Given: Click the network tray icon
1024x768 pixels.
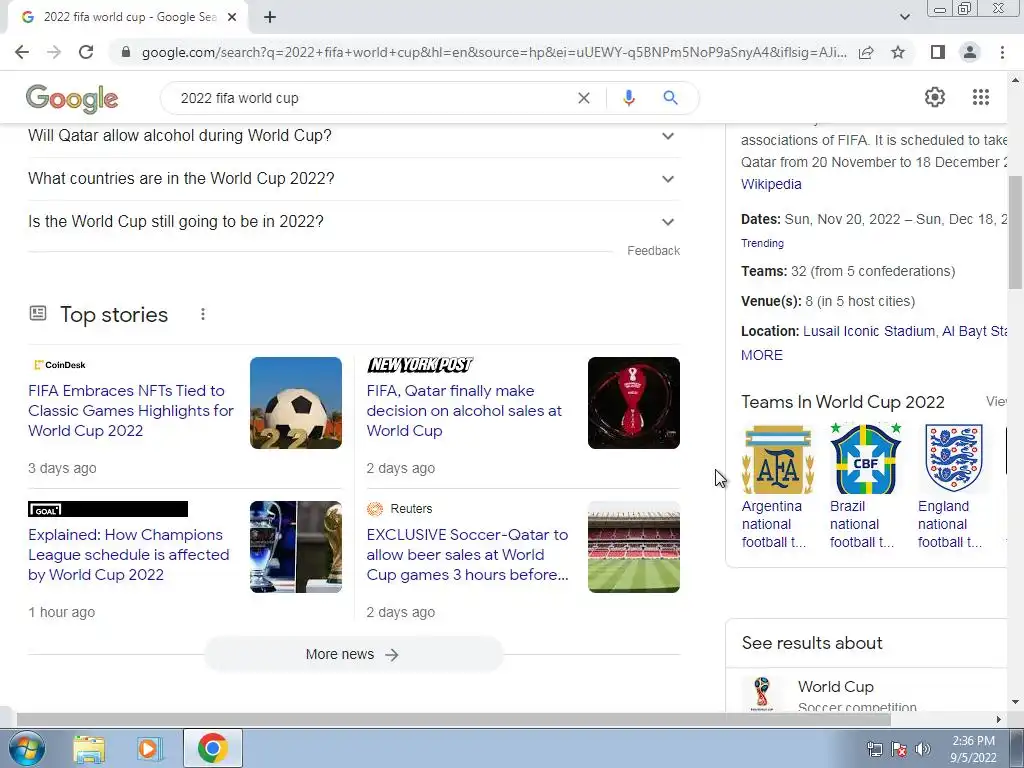Looking at the screenshot, I should click(874, 749).
